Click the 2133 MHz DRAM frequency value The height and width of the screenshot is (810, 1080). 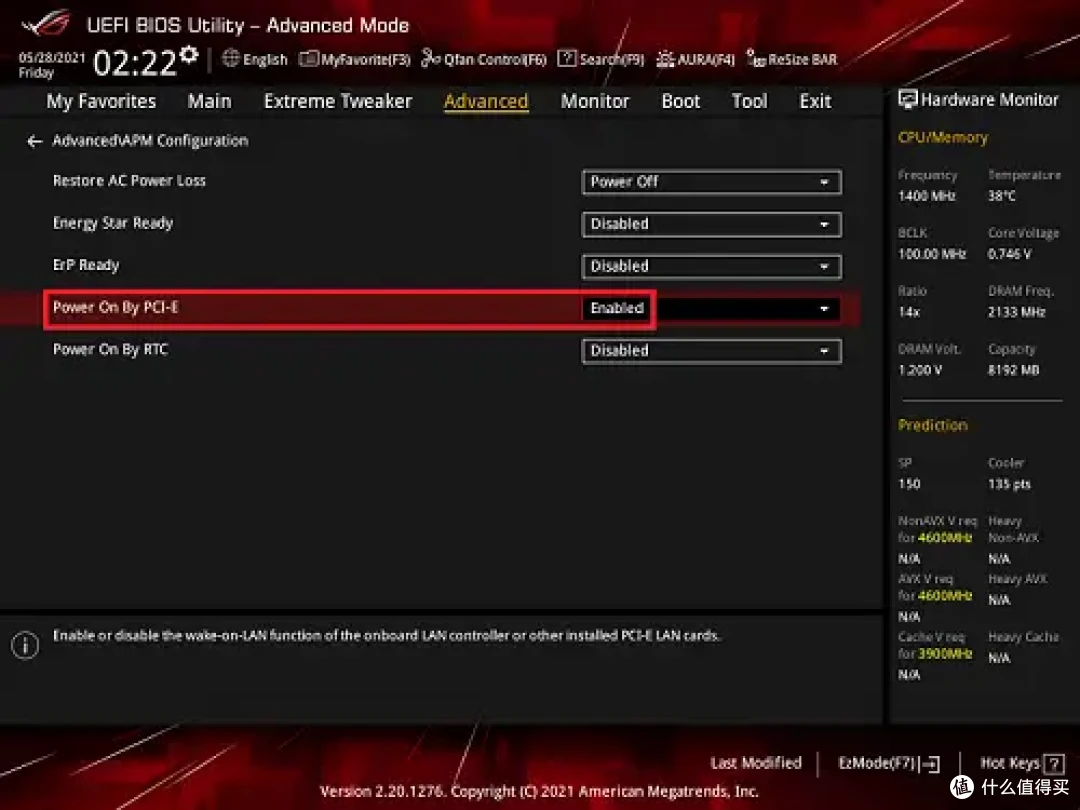click(1017, 312)
